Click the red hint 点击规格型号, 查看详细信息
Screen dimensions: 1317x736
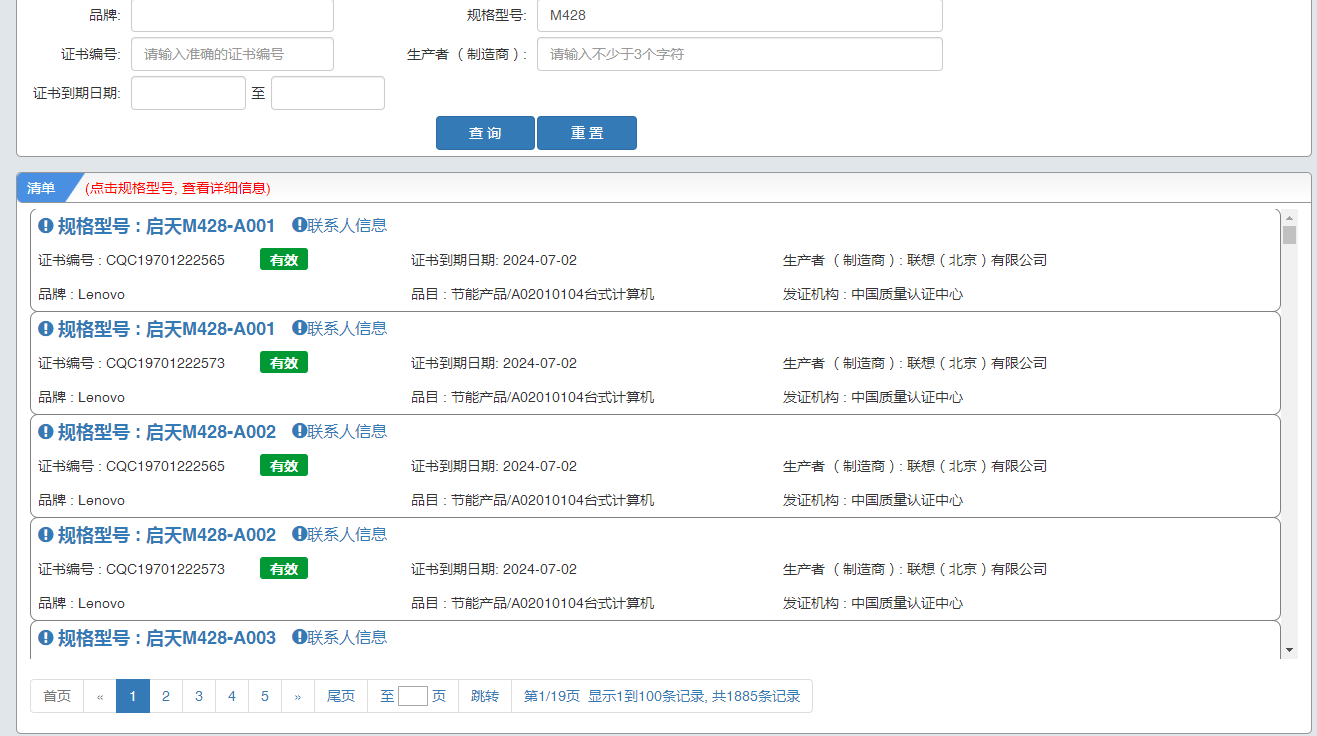coord(178,188)
